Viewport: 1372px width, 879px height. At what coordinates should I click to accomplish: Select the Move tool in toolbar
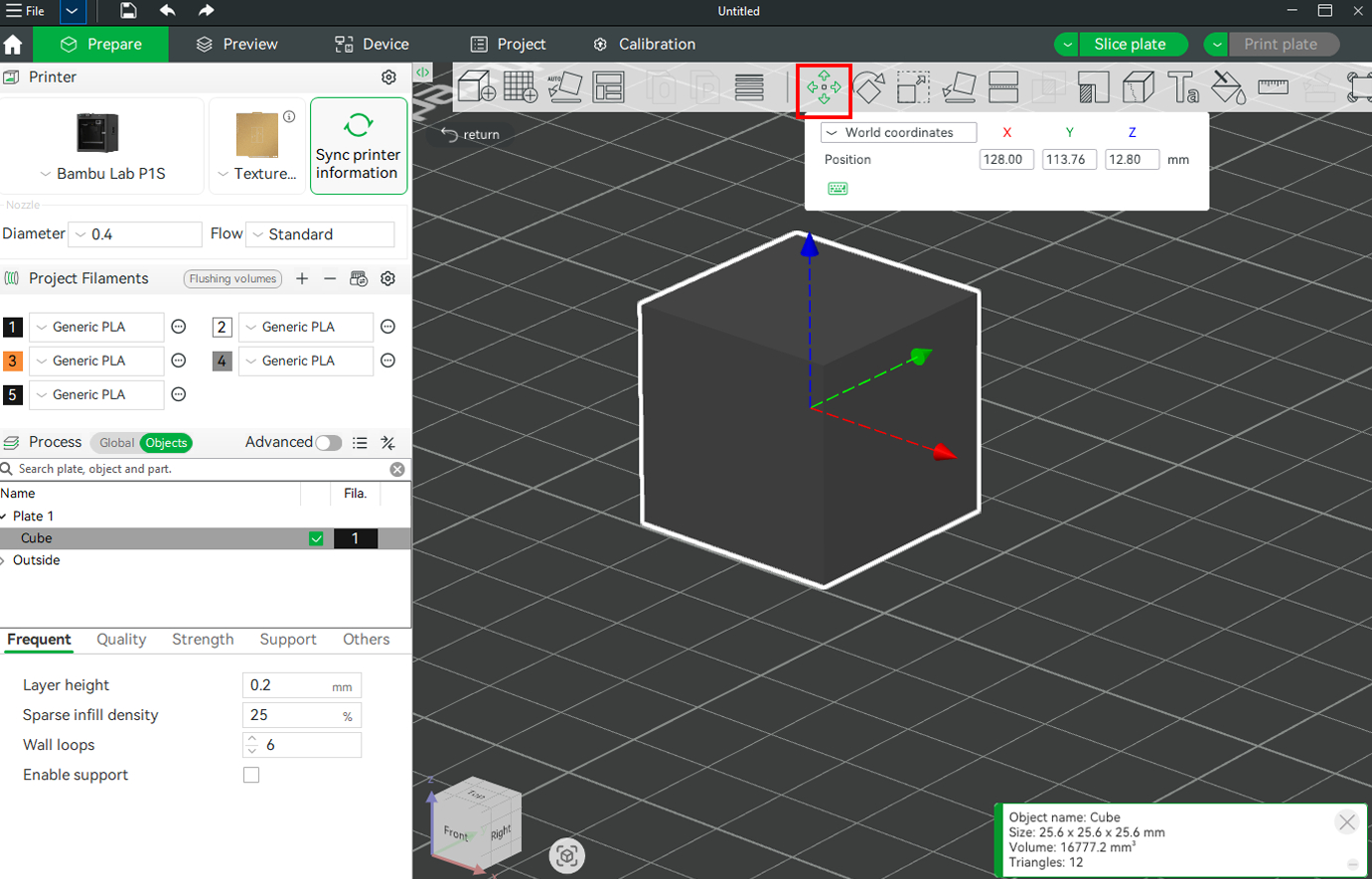[824, 88]
